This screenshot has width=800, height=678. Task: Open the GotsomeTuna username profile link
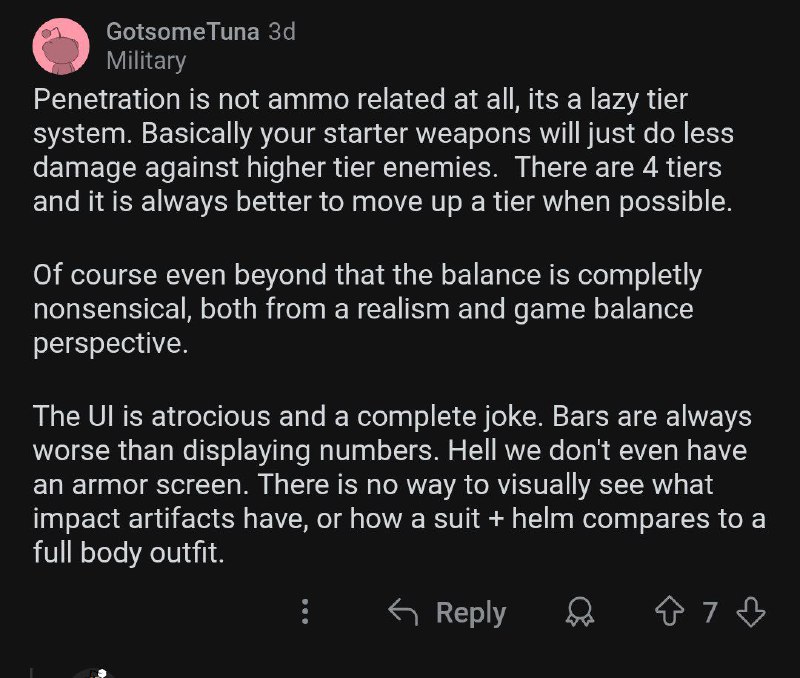[x=183, y=32]
